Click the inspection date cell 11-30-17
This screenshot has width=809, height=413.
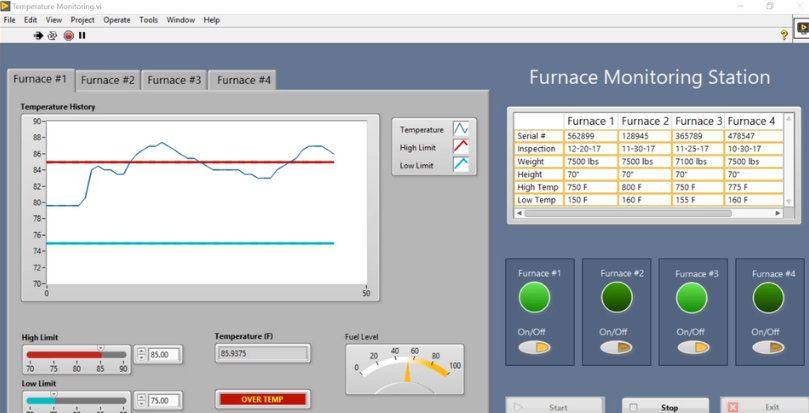point(645,149)
